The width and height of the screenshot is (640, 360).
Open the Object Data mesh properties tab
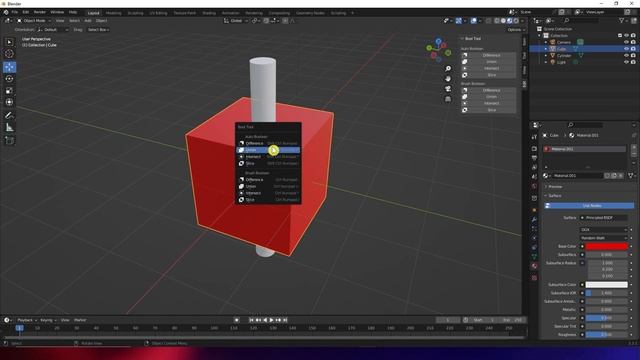pyautogui.click(x=534, y=256)
